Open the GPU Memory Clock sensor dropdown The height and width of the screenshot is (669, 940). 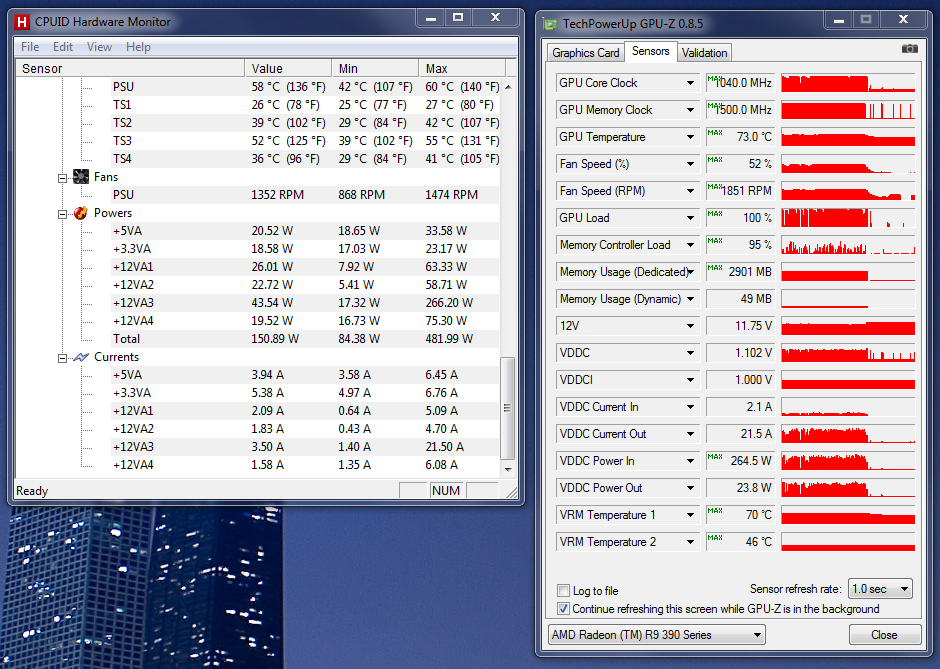[691, 110]
